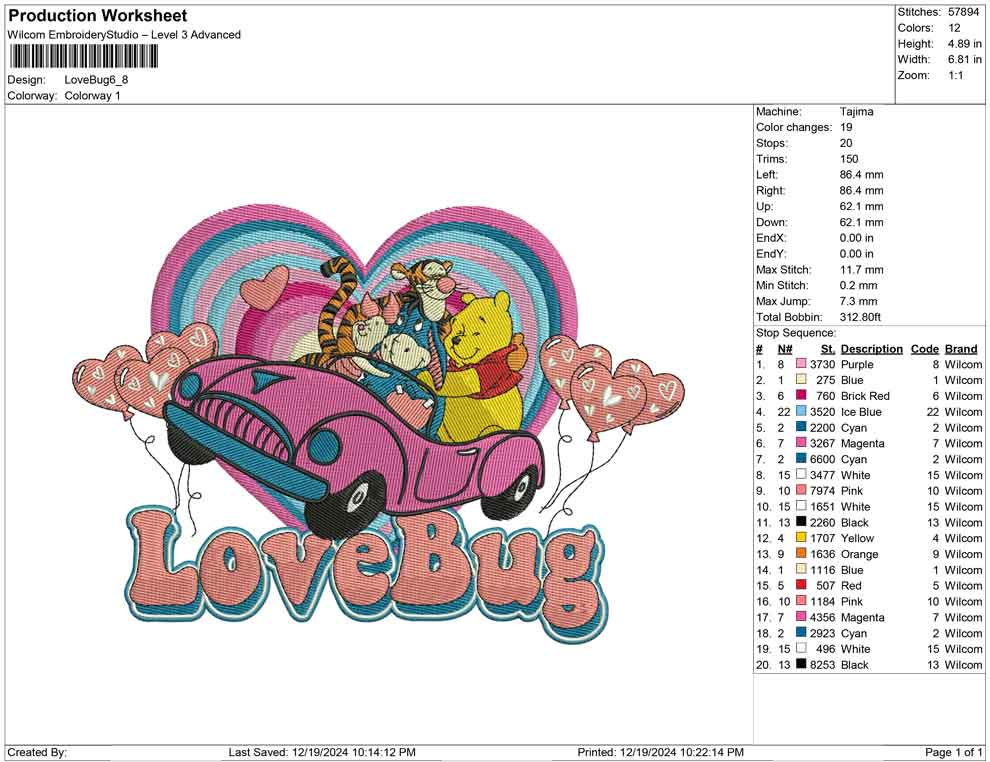This screenshot has height=762, width=990.
Task: Select the Color changes value 19
Action: pos(846,127)
